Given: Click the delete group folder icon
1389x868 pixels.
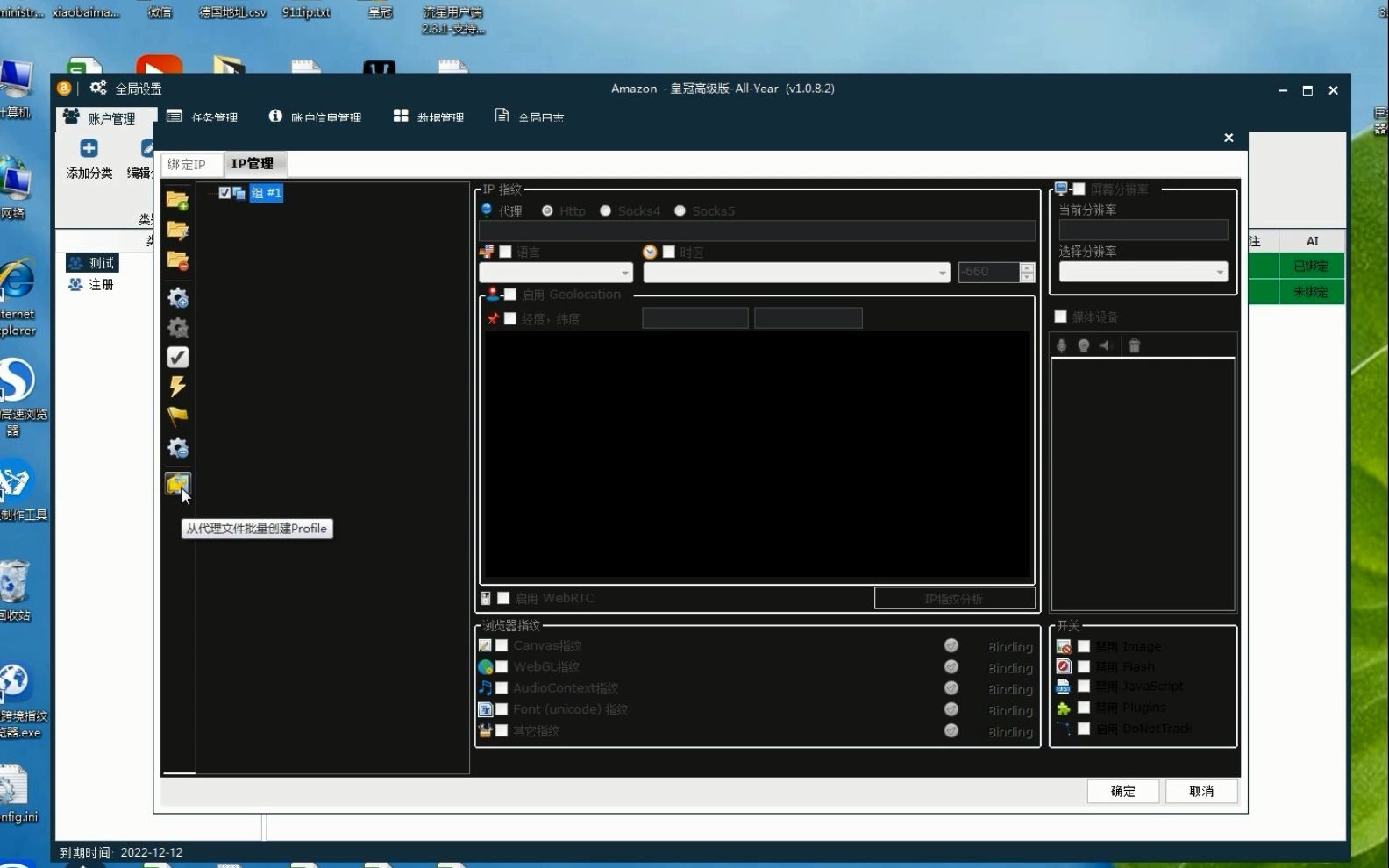Looking at the screenshot, I should point(177,261).
